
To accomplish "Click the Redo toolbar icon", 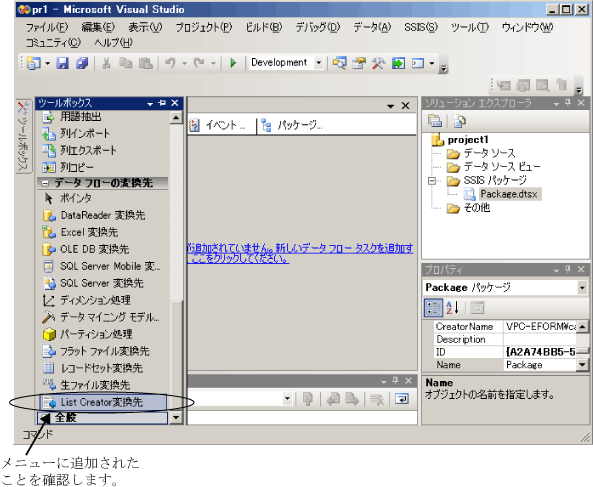I will (199, 63).
